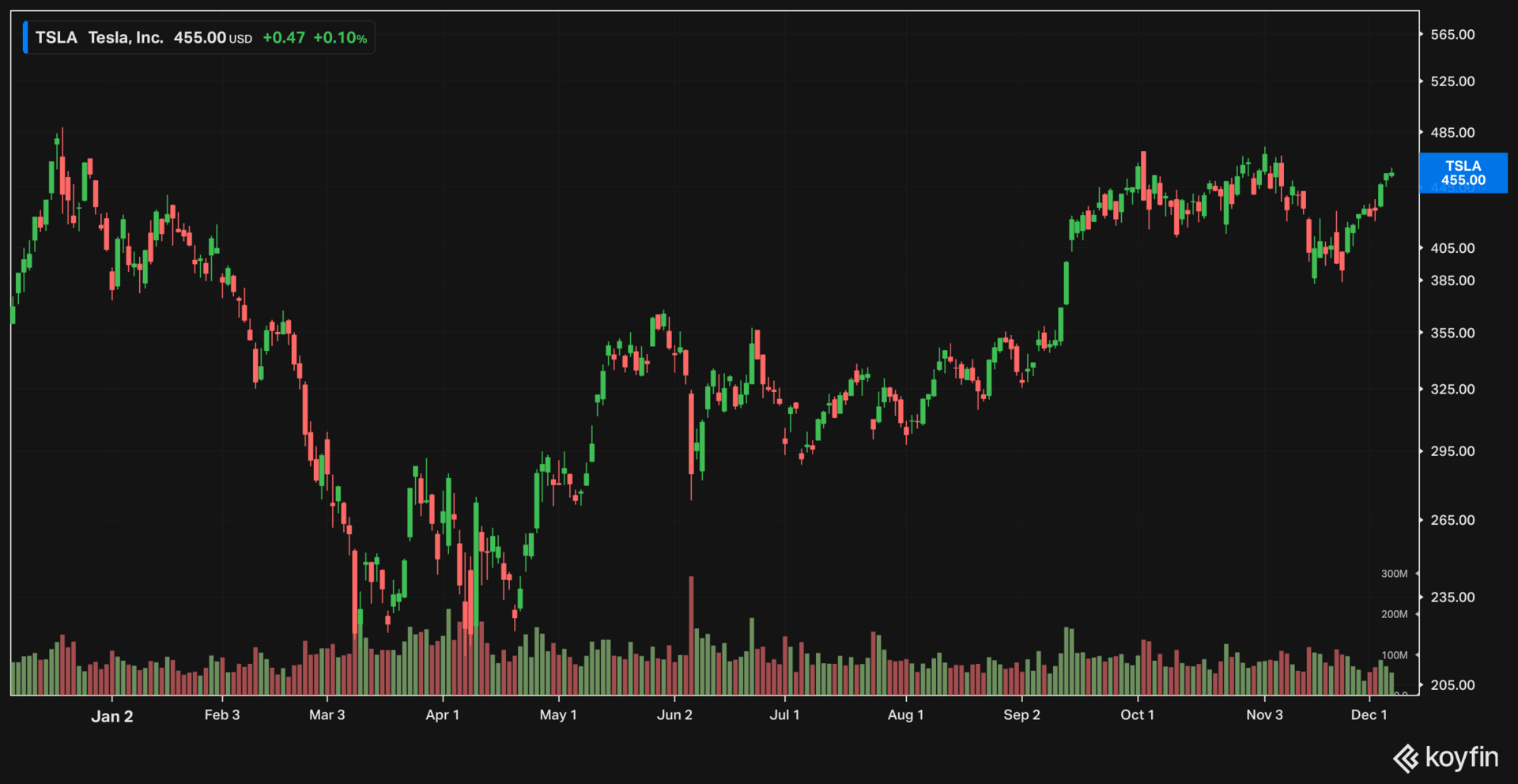The image size is (1518, 784).
Task: Select the Jan 2 date label
Action: [112, 716]
